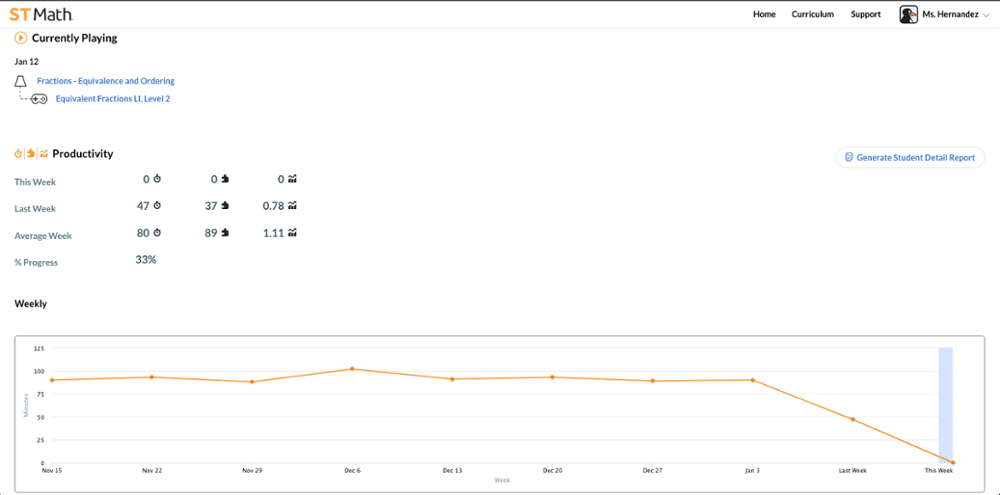Select the Nov 15 data point on chart
This screenshot has width=1000, height=495.
(51, 380)
